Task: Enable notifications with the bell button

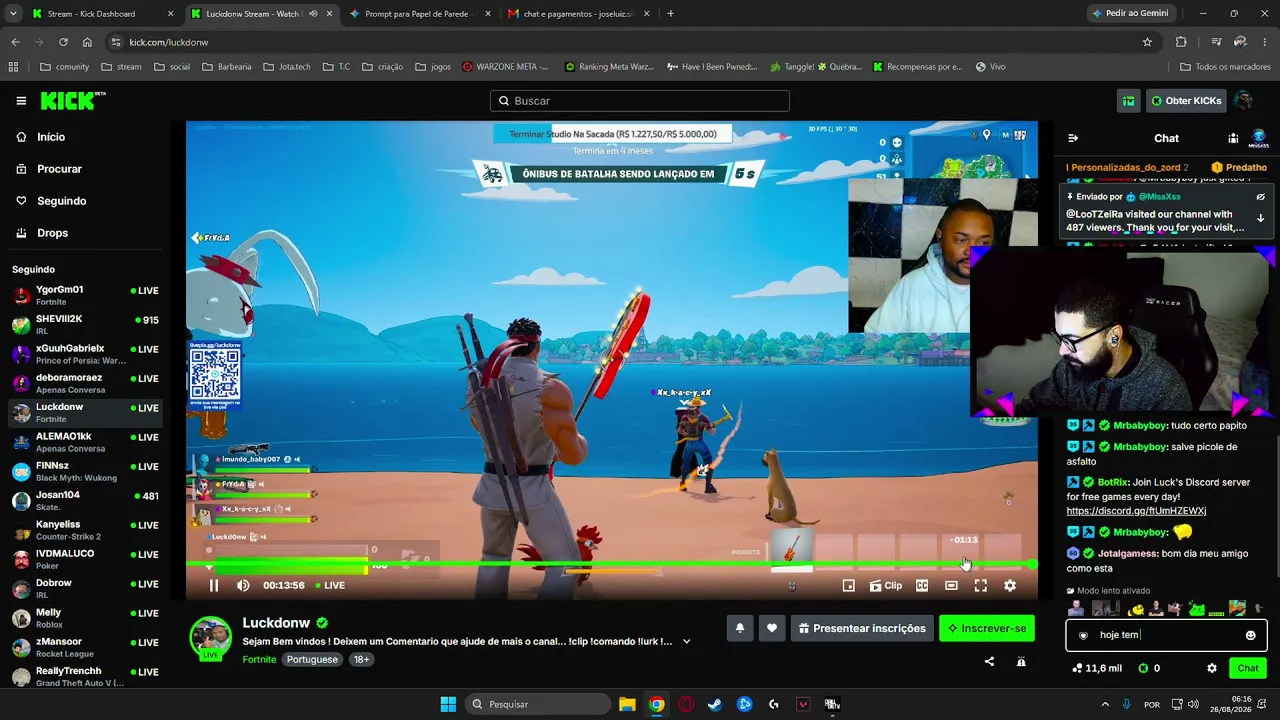Action: pyautogui.click(x=740, y=628)
